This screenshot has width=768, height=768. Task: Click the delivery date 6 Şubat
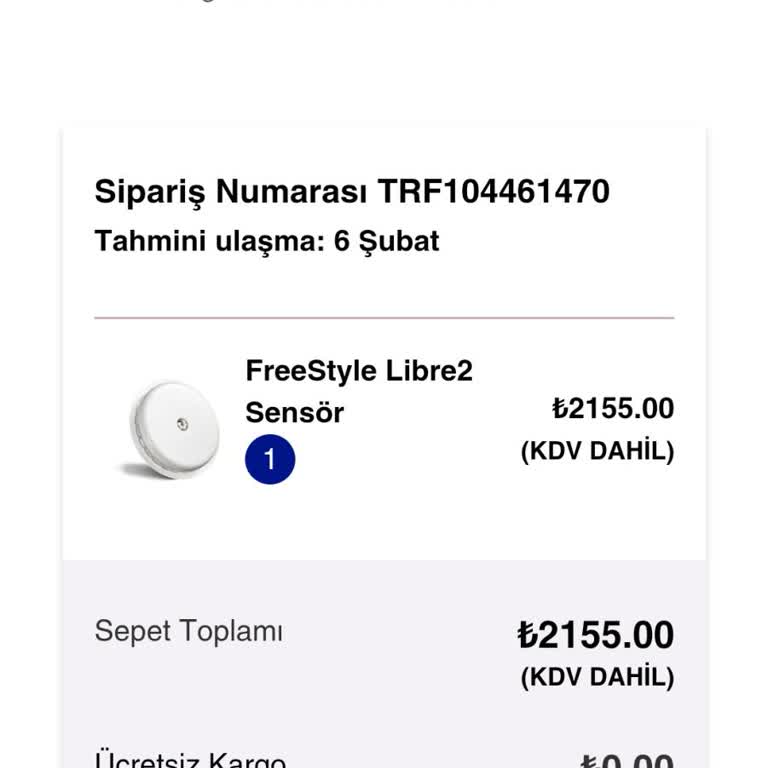point(386,241)
